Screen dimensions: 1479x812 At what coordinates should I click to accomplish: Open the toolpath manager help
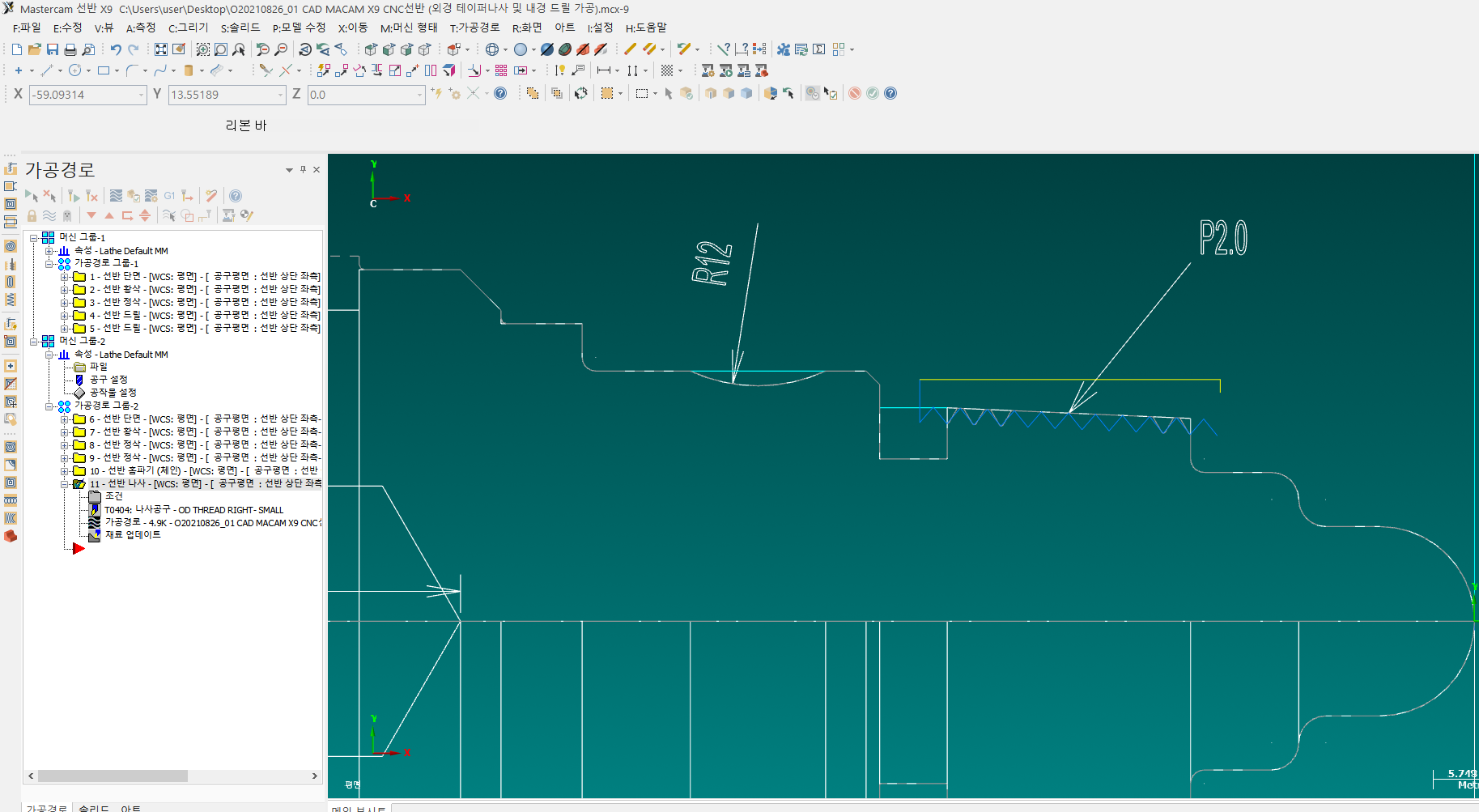[x=236, y=196]
